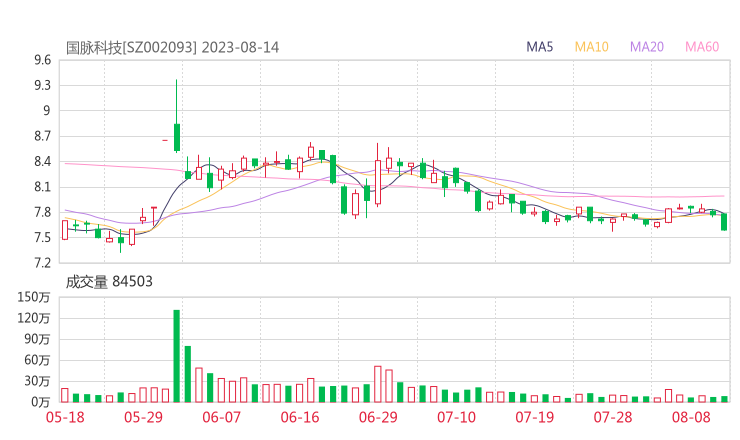Viewport: 740px width, 440px height.
Task: Click the 30万 volume axis label
Action: (x=37, y=381)
